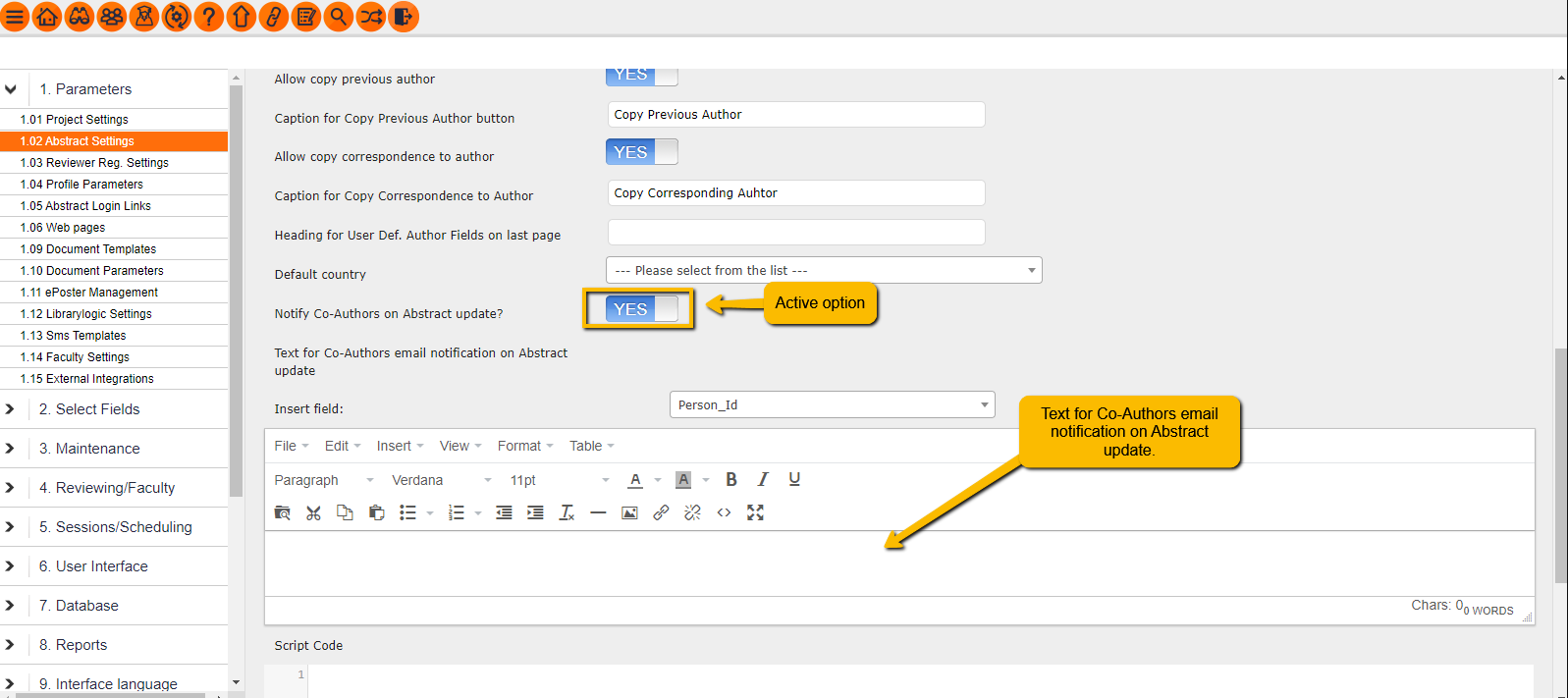Insert an image using the editor image icon
Viewport: 1568px width, 698px height.
(x=629, y=513)
